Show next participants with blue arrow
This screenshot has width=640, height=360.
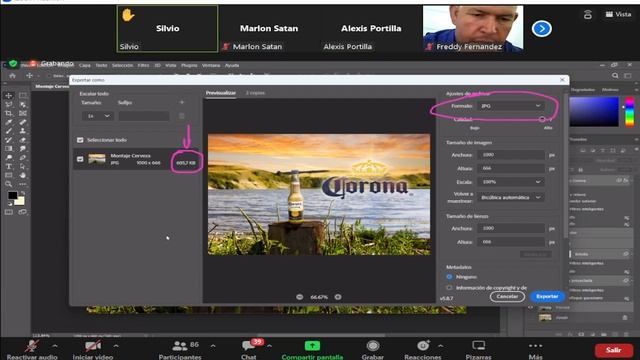(x=542, y=29)
